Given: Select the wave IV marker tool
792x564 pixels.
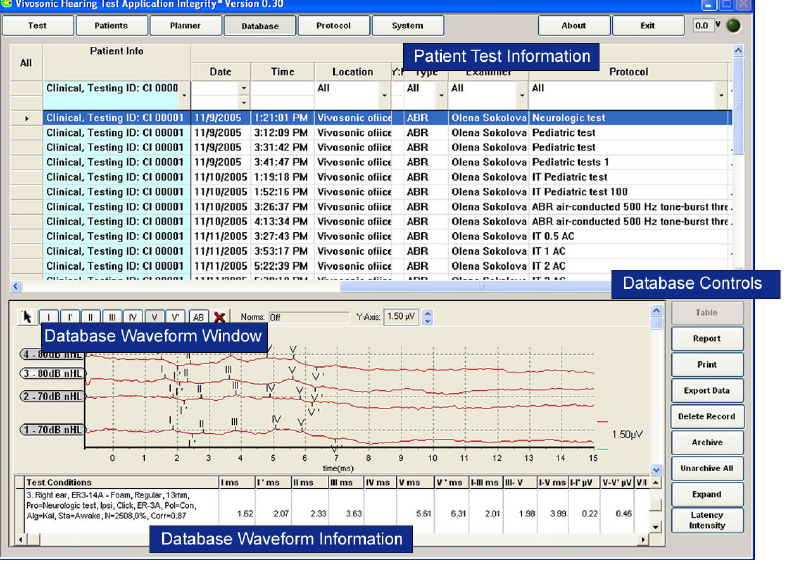Looking at the screenshot, I should coord(133,317).
